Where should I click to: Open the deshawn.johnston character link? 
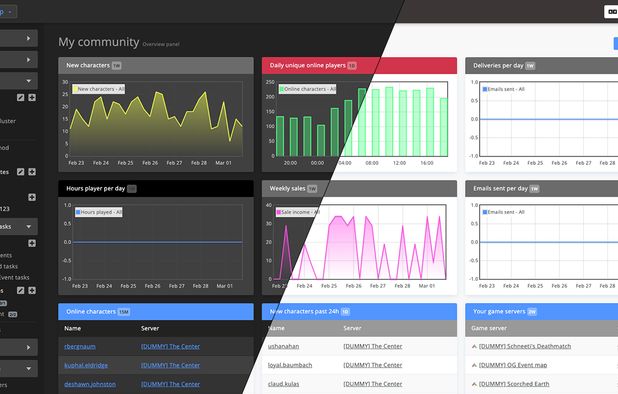point(90,384)
